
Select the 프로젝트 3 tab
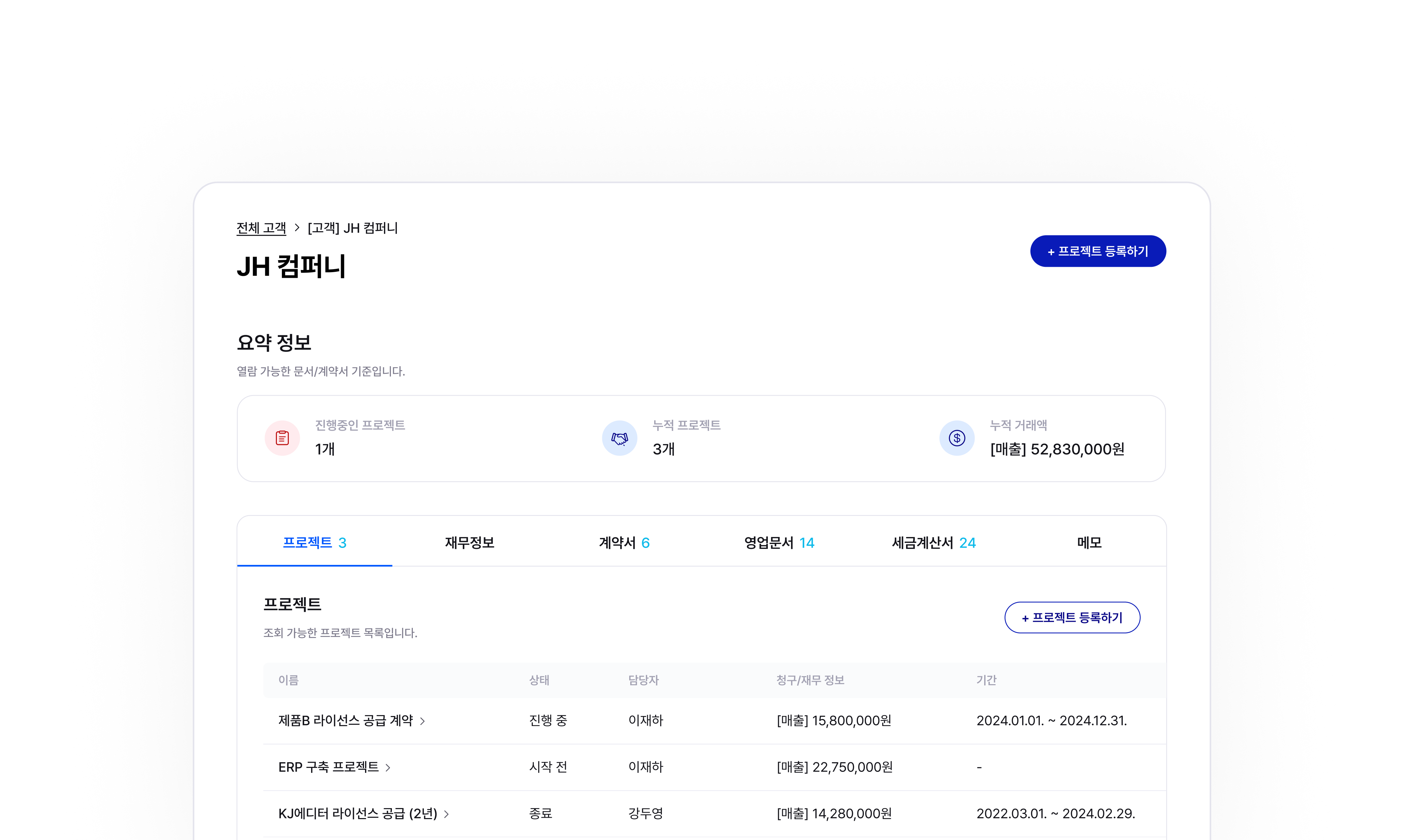(315, 542)
